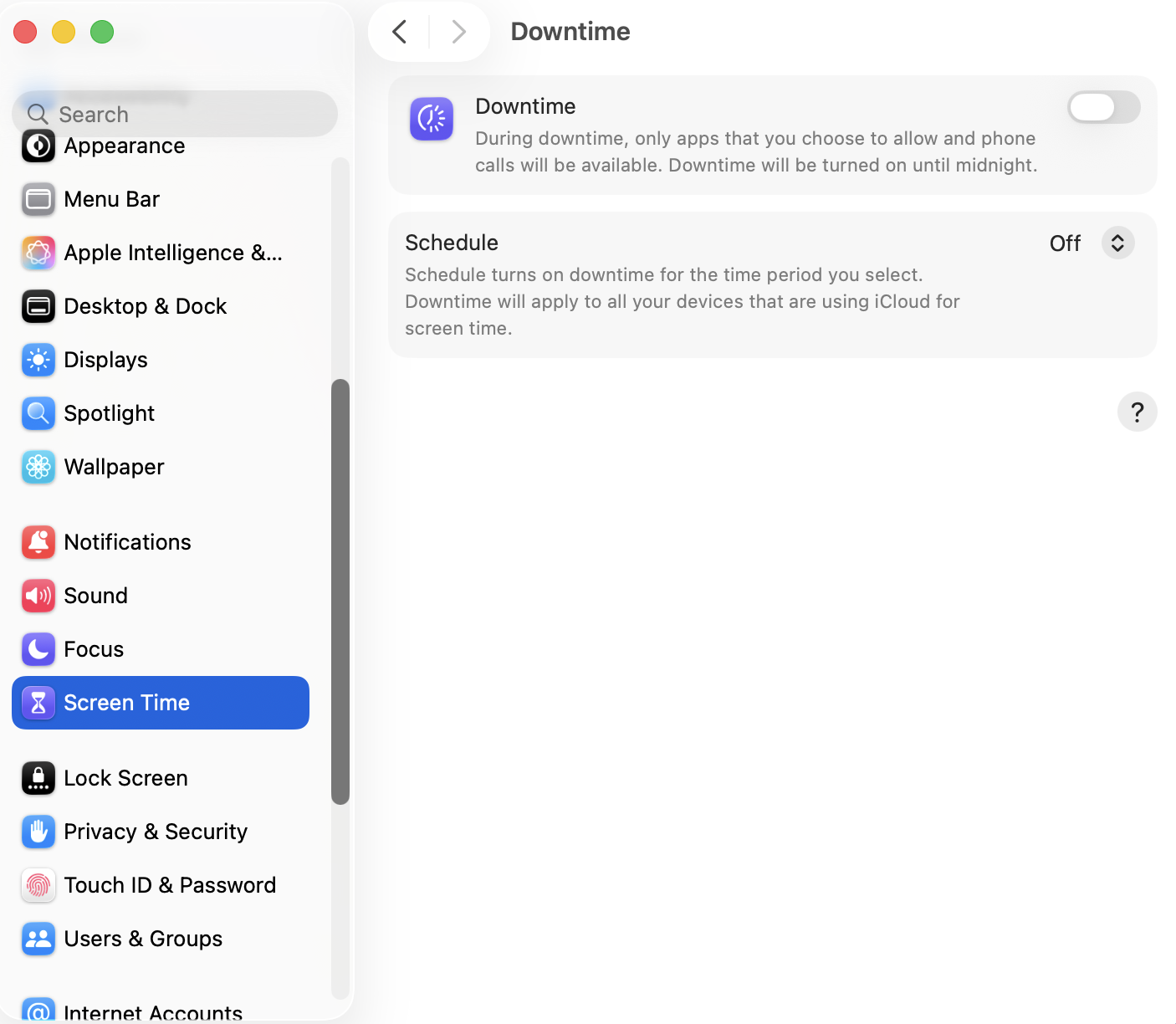Viewport: 1176px width, 1024px height.
Task: Navigate back with the left chevron
Action: pos(400,32)
